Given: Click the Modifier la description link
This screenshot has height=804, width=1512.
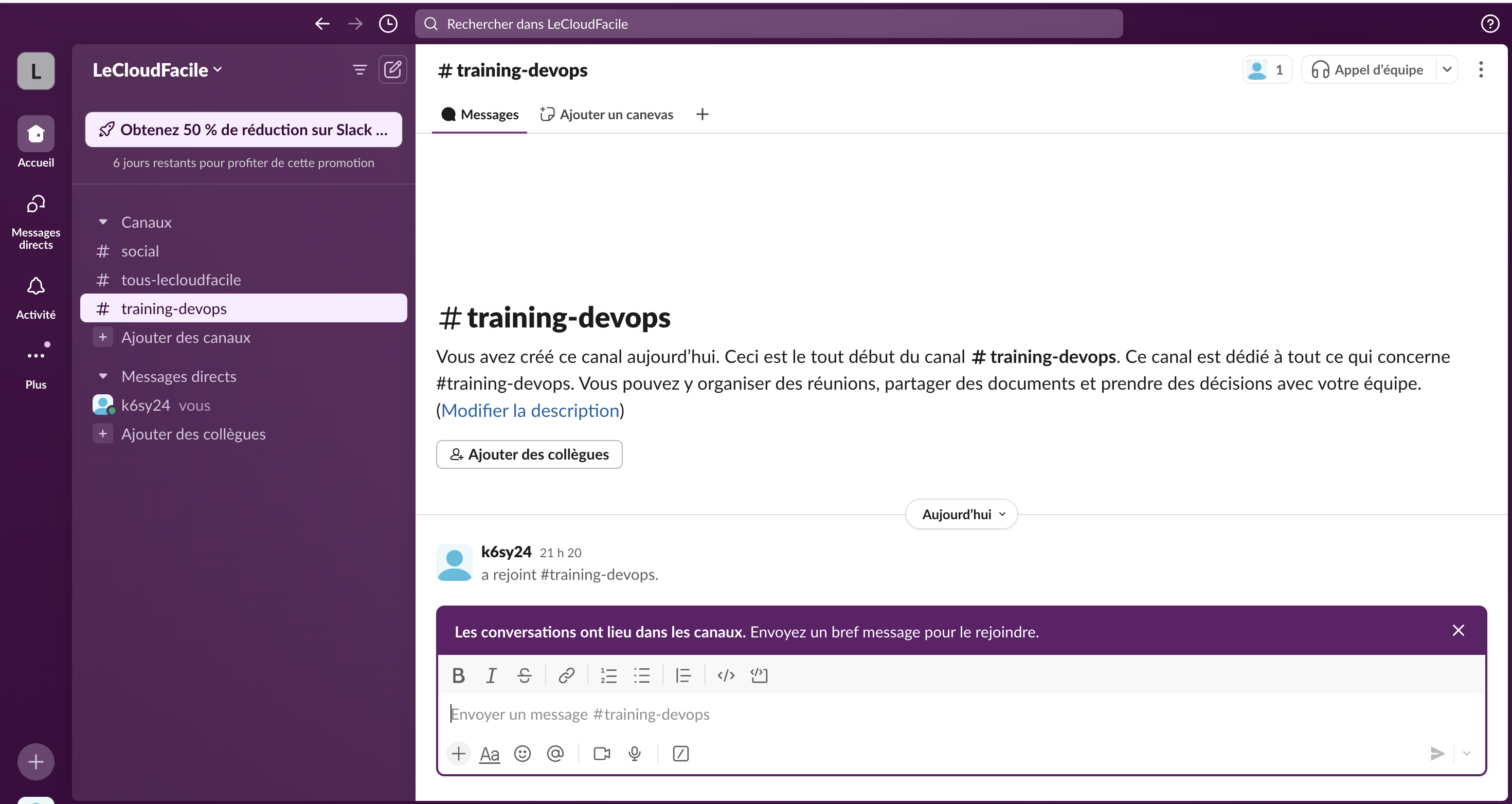Looking at the screenshot, I should coord(530,410).
